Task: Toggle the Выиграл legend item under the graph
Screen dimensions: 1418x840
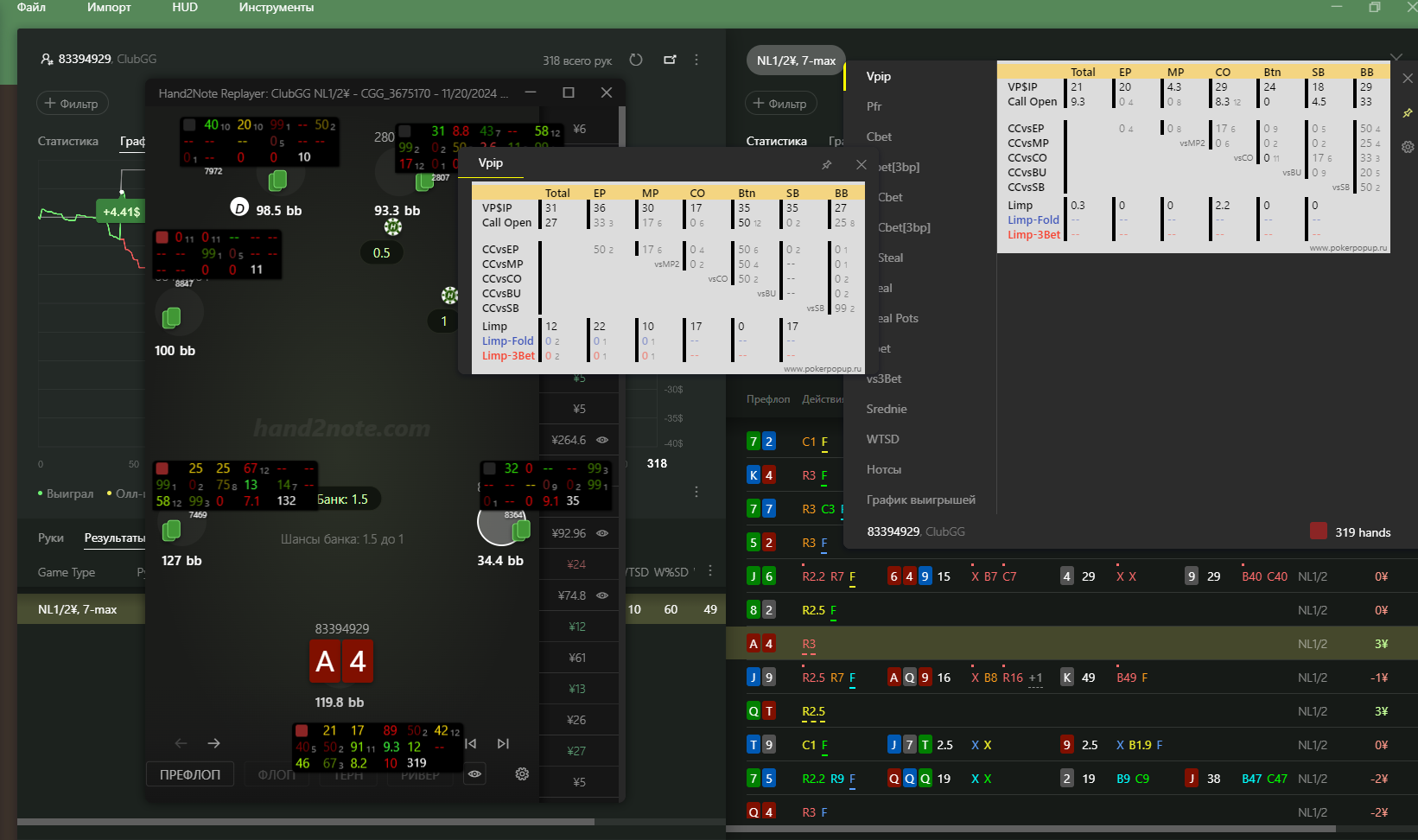Action: (x=66, y=493)
